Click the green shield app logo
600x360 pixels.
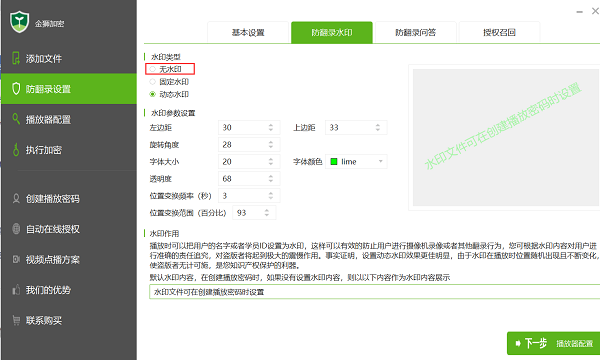(19, 22)
